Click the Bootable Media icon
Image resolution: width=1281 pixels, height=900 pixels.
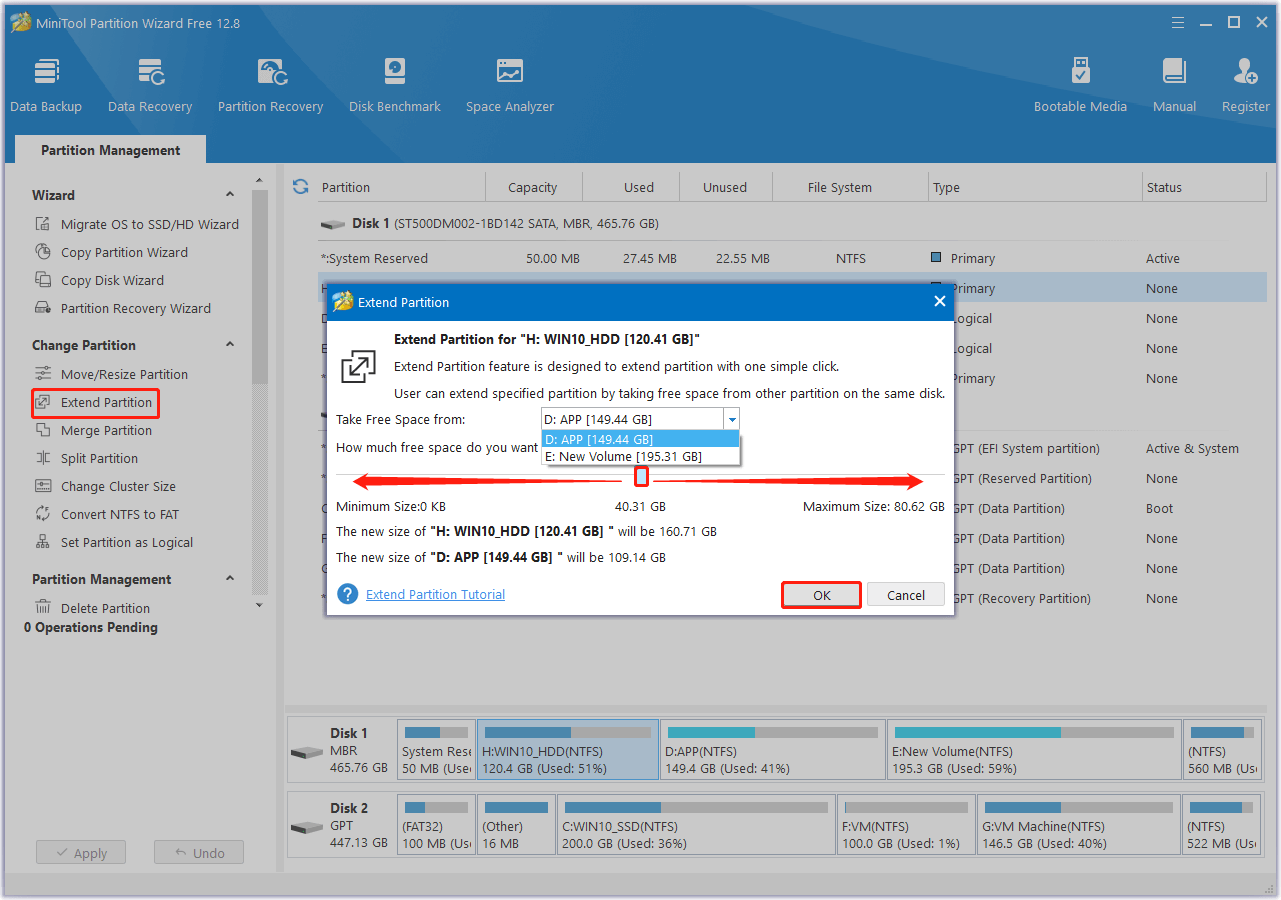click(x=1080, y=82)
